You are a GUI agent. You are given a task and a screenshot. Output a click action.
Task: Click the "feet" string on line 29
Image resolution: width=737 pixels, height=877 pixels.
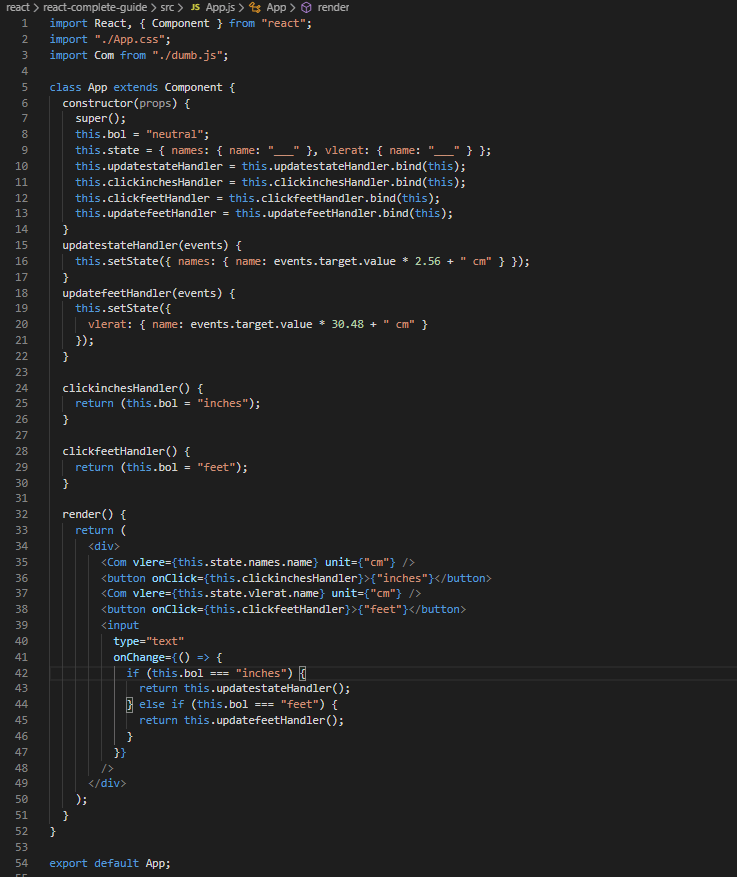tap(216, 467)
